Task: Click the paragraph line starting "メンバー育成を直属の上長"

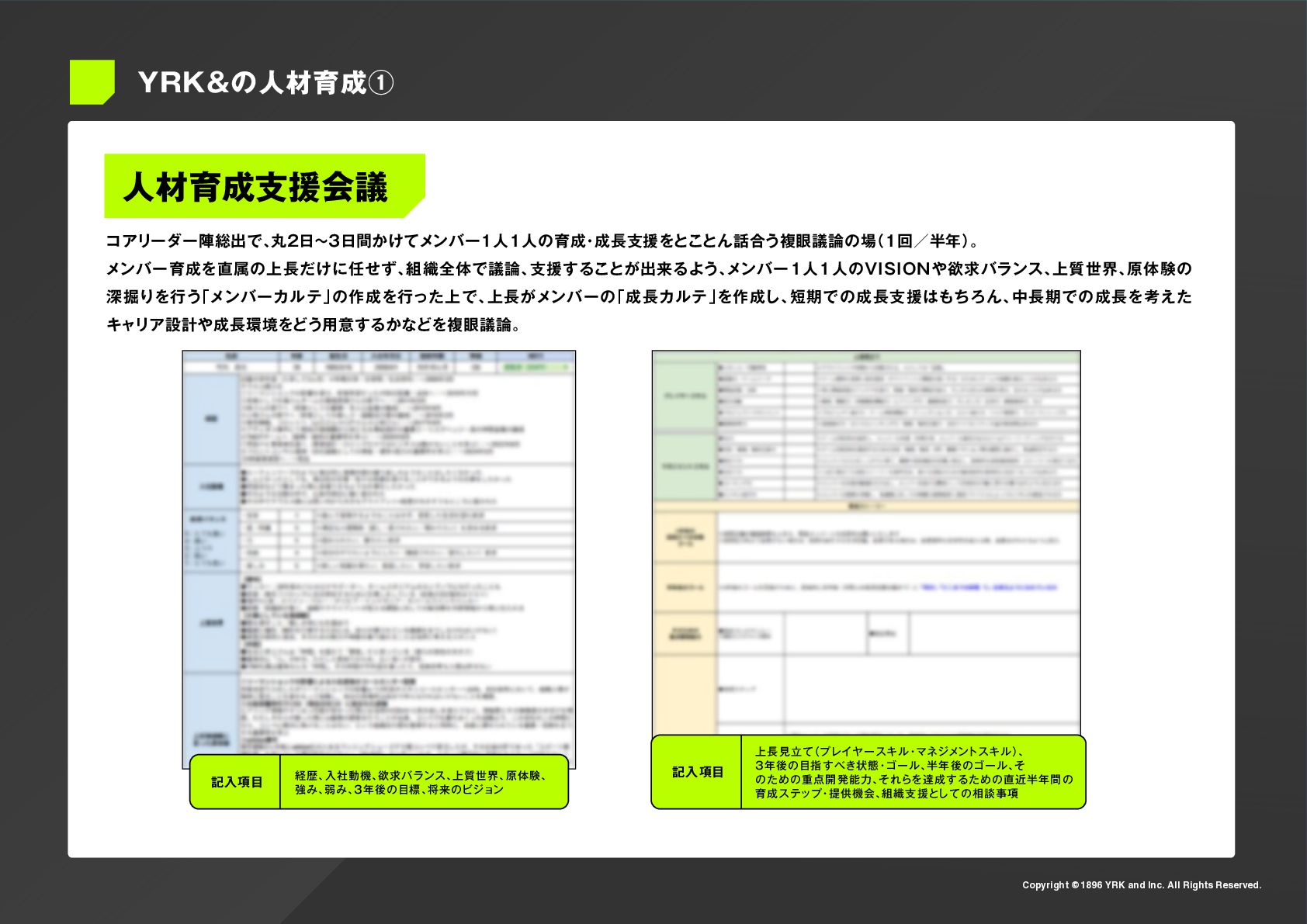Action: tap(649, 268)
